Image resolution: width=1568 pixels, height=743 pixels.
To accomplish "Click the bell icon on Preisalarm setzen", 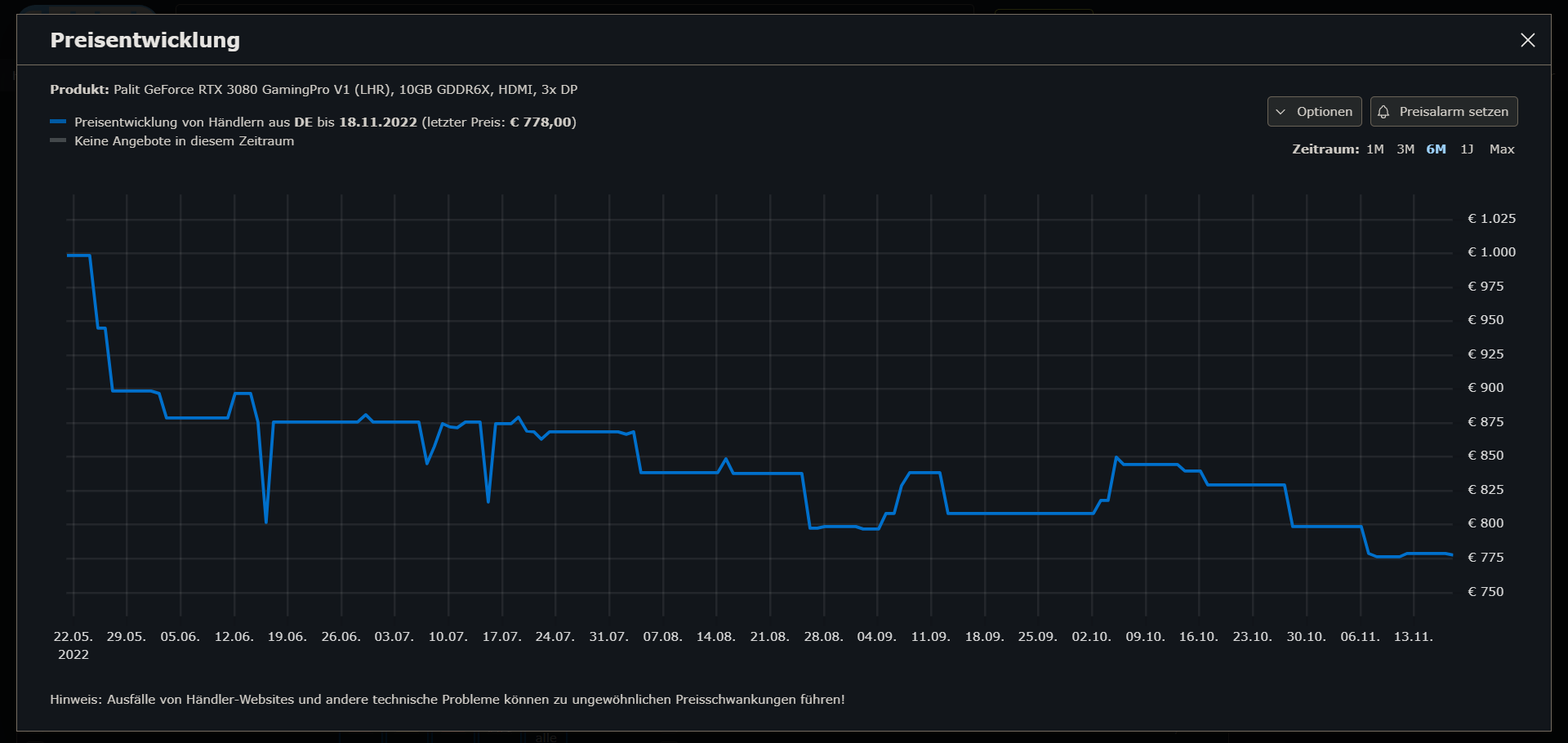I will [1383, 111].
